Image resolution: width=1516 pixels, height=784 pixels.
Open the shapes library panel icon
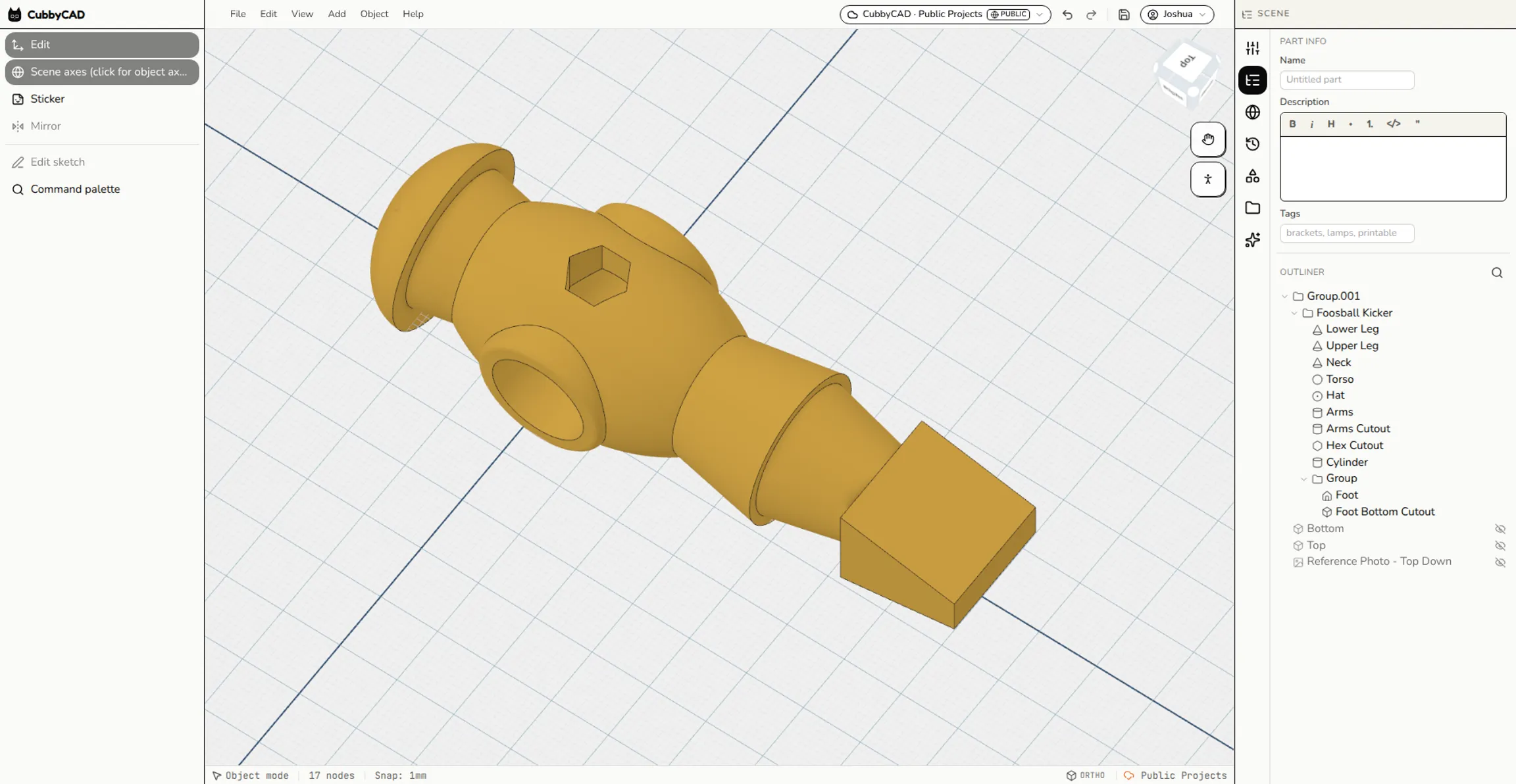tap(1253, 176)
